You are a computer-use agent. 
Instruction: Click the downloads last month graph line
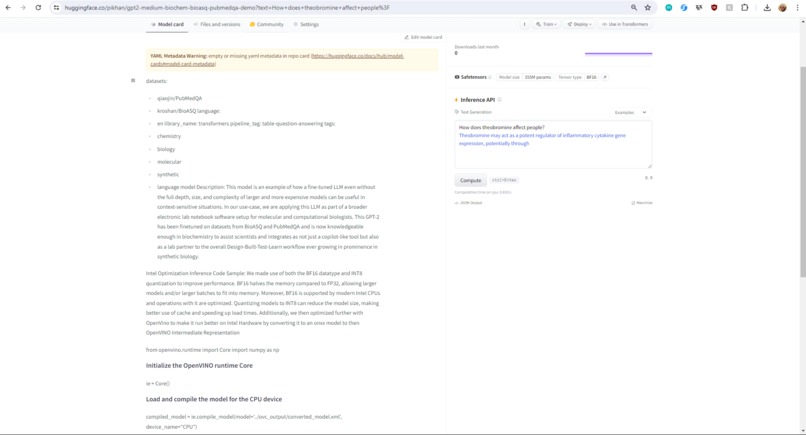point(618,53)
